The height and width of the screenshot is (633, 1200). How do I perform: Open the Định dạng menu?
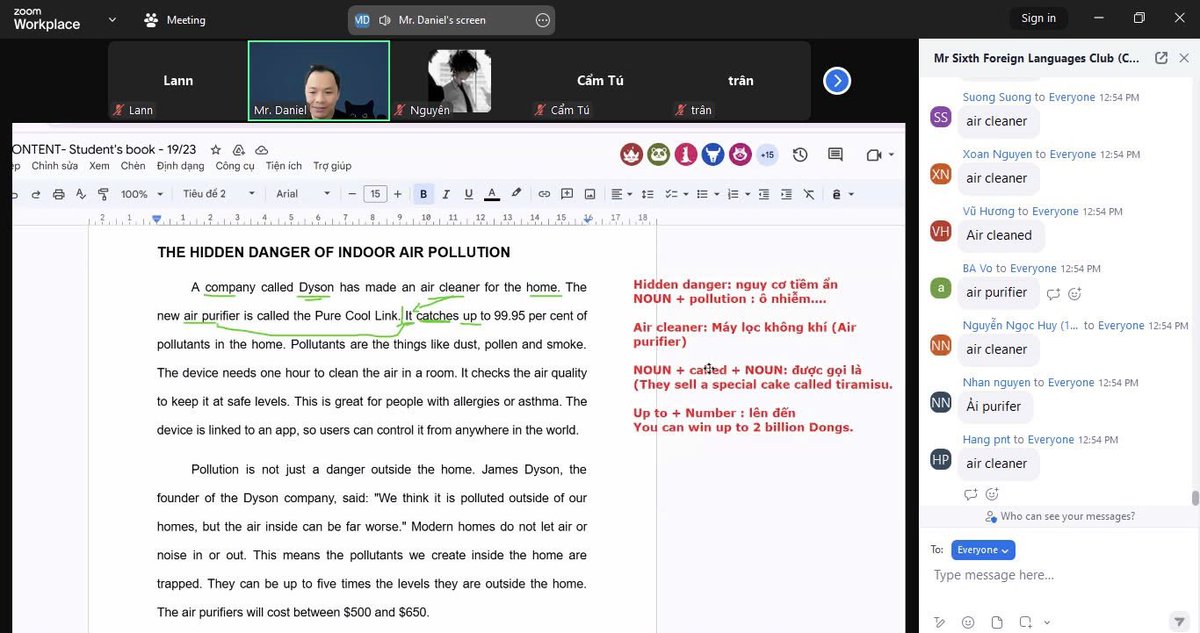(x=180, y=166)
